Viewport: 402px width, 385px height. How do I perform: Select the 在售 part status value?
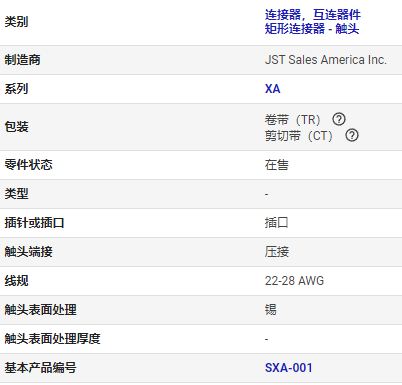point(277,165)
